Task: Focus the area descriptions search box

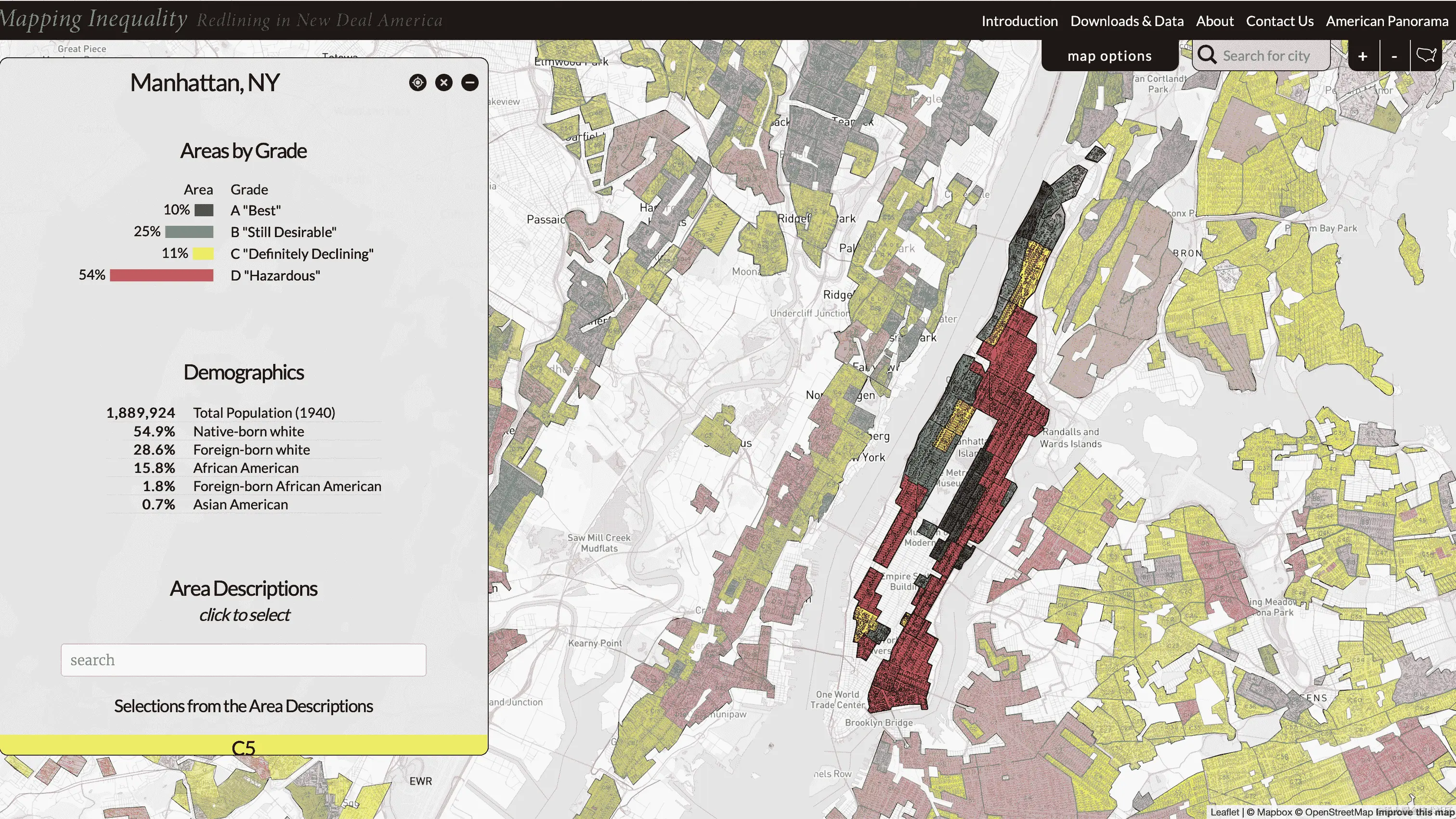Action: coord(243,660)
